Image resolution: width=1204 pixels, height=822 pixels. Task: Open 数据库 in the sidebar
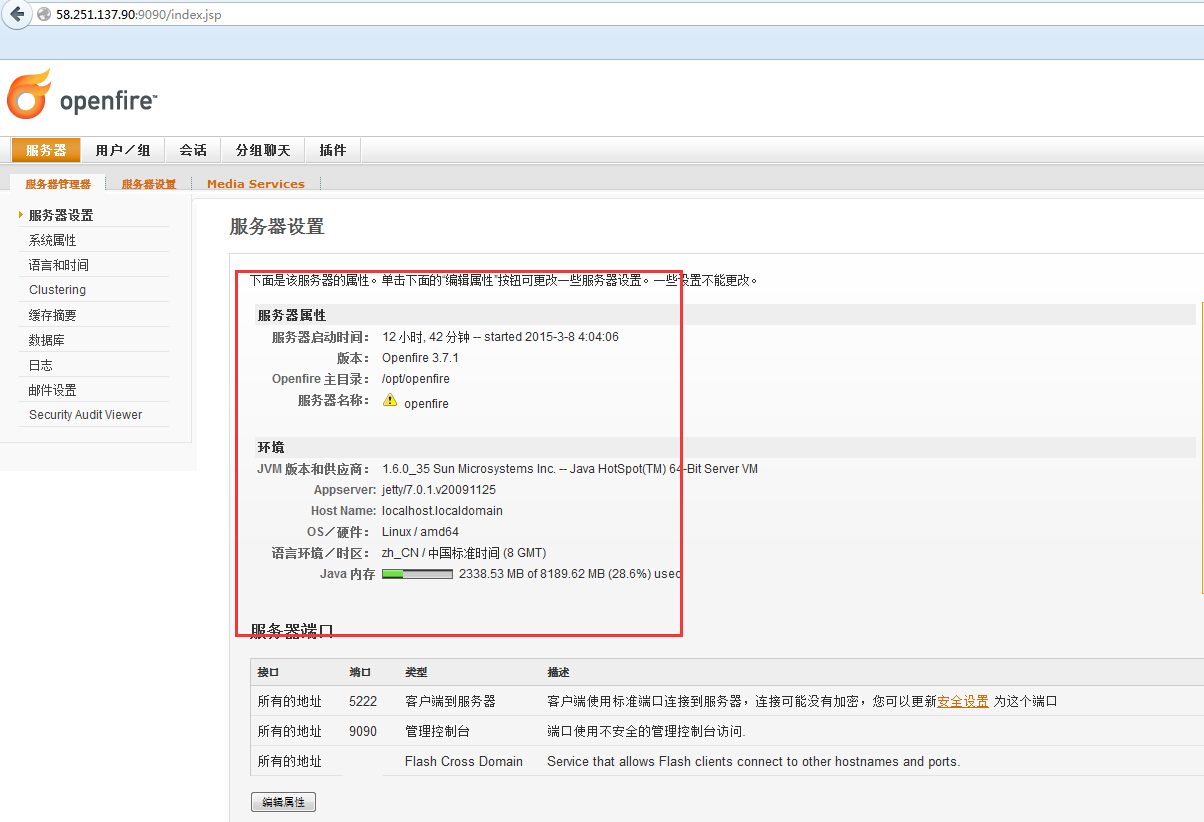pos(47,340)
